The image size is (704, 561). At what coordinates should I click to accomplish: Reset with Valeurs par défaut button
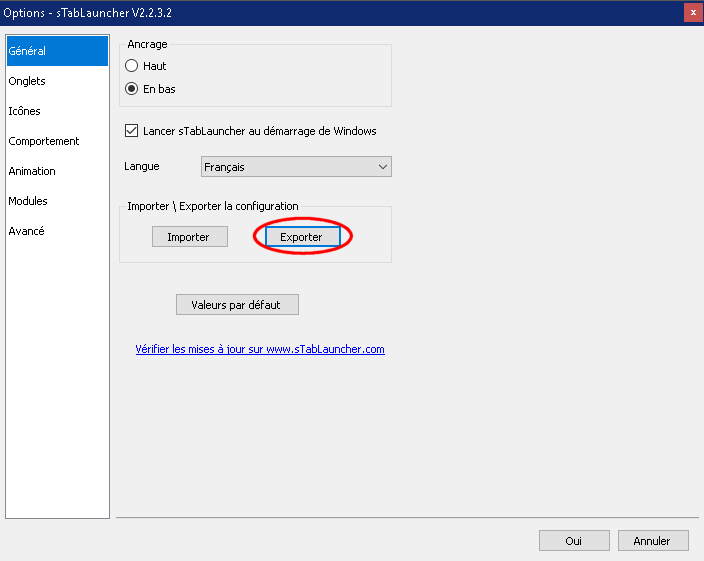click(x=237, y=305)
